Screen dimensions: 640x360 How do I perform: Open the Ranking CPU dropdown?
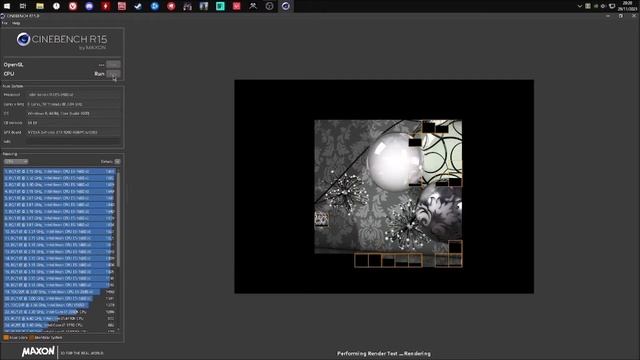click(16, 162)
